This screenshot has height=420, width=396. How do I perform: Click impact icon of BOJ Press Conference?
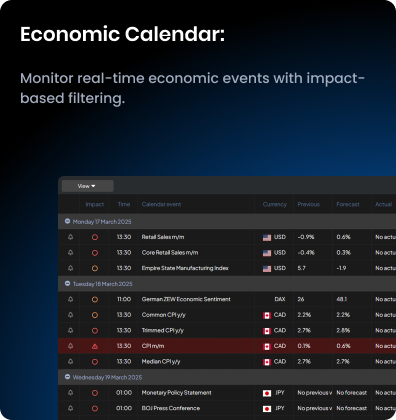click(x=95, y=408)
